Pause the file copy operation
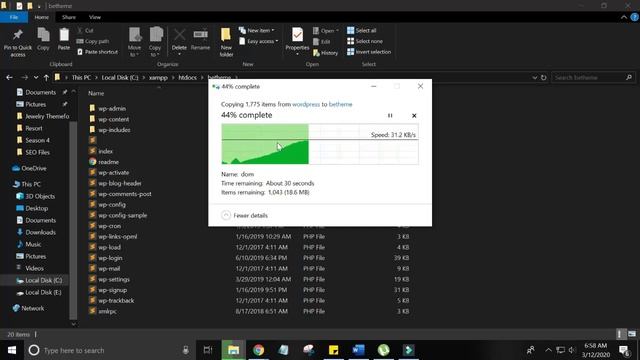 (x=390, y=116)
